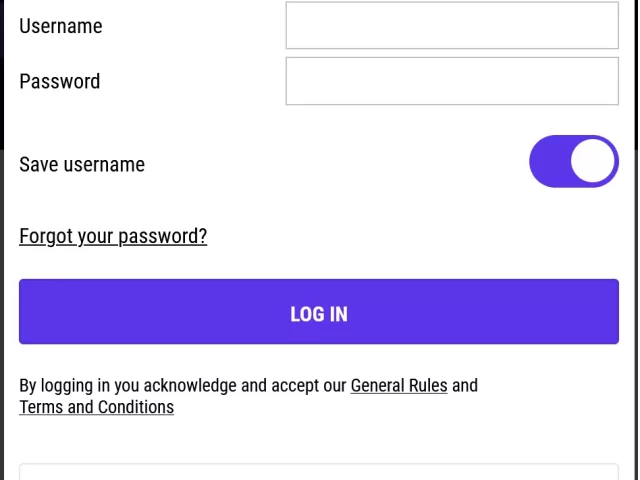The height and width of the screenshot is (480, 640).
Task: Open the Forgot your password link
Action: [x=113, y=236]
